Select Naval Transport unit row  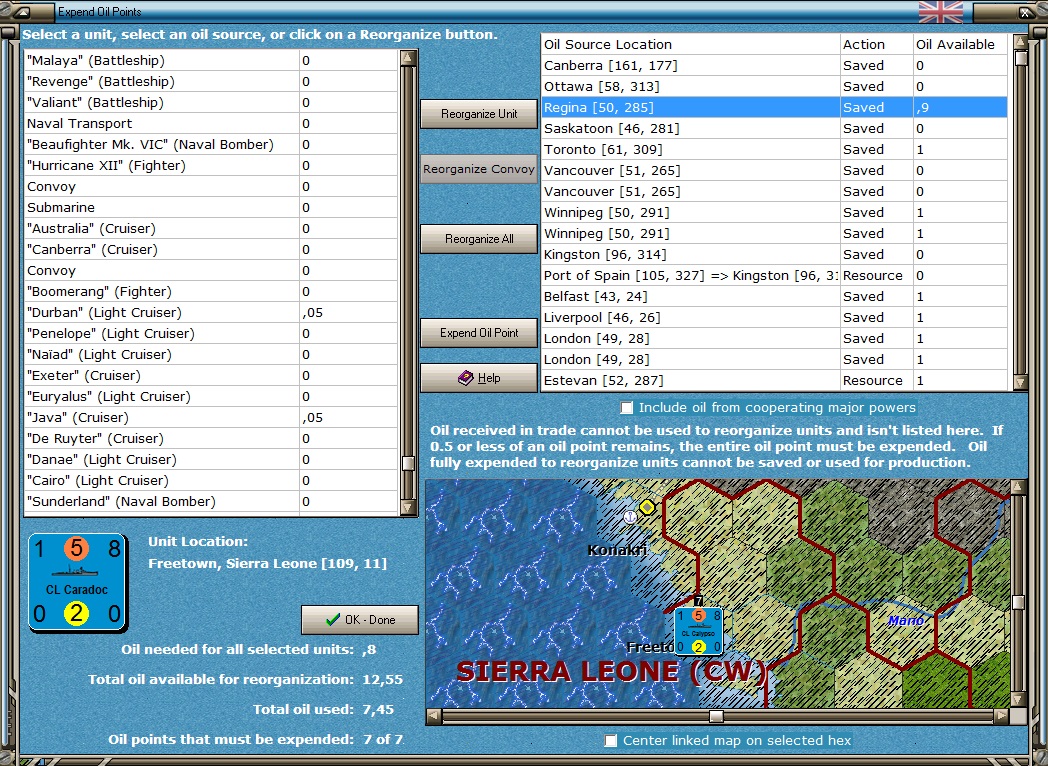(x=211, y=124)
